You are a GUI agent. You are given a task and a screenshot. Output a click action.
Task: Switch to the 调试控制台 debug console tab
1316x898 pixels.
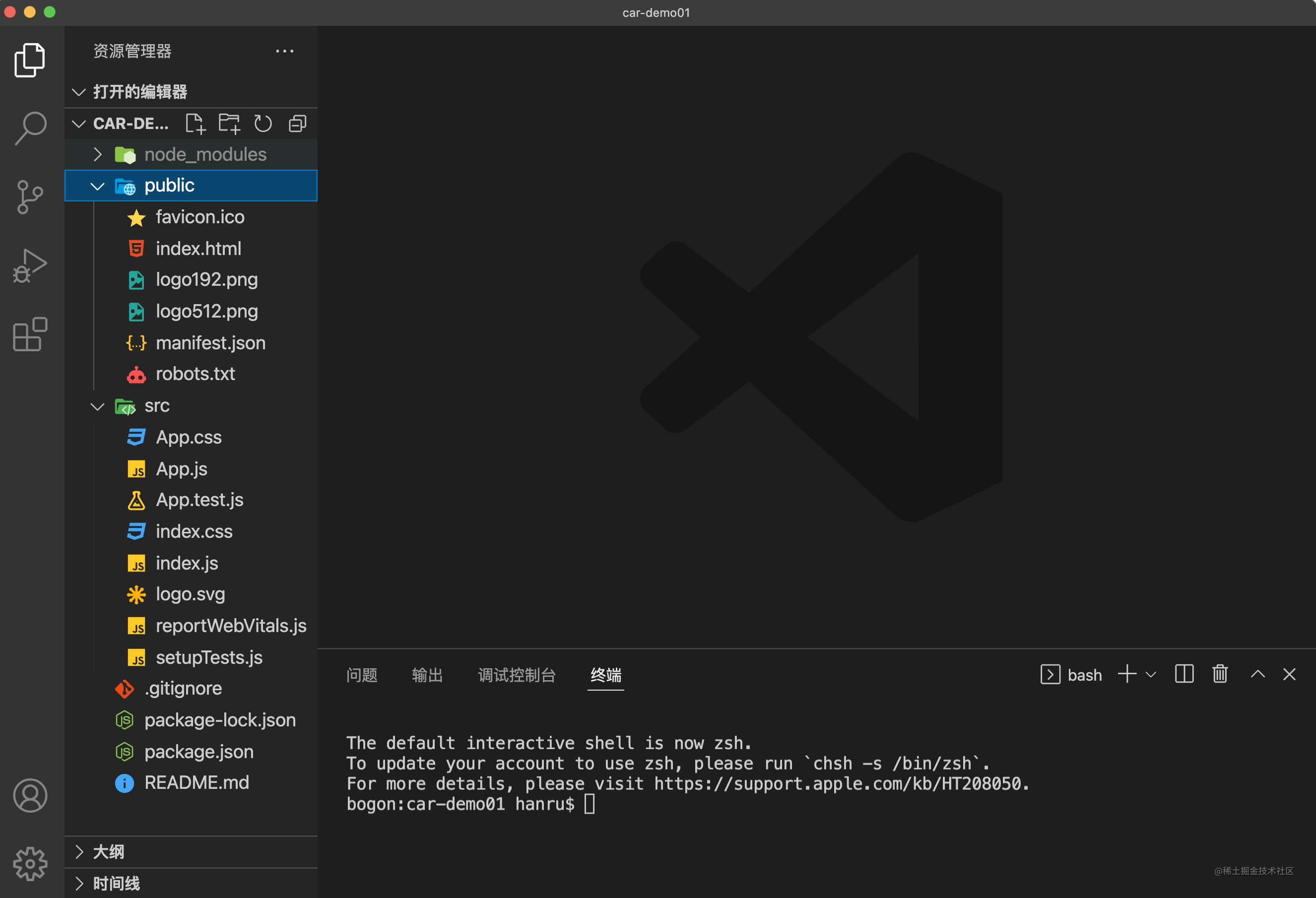click(x=517, y=675)
